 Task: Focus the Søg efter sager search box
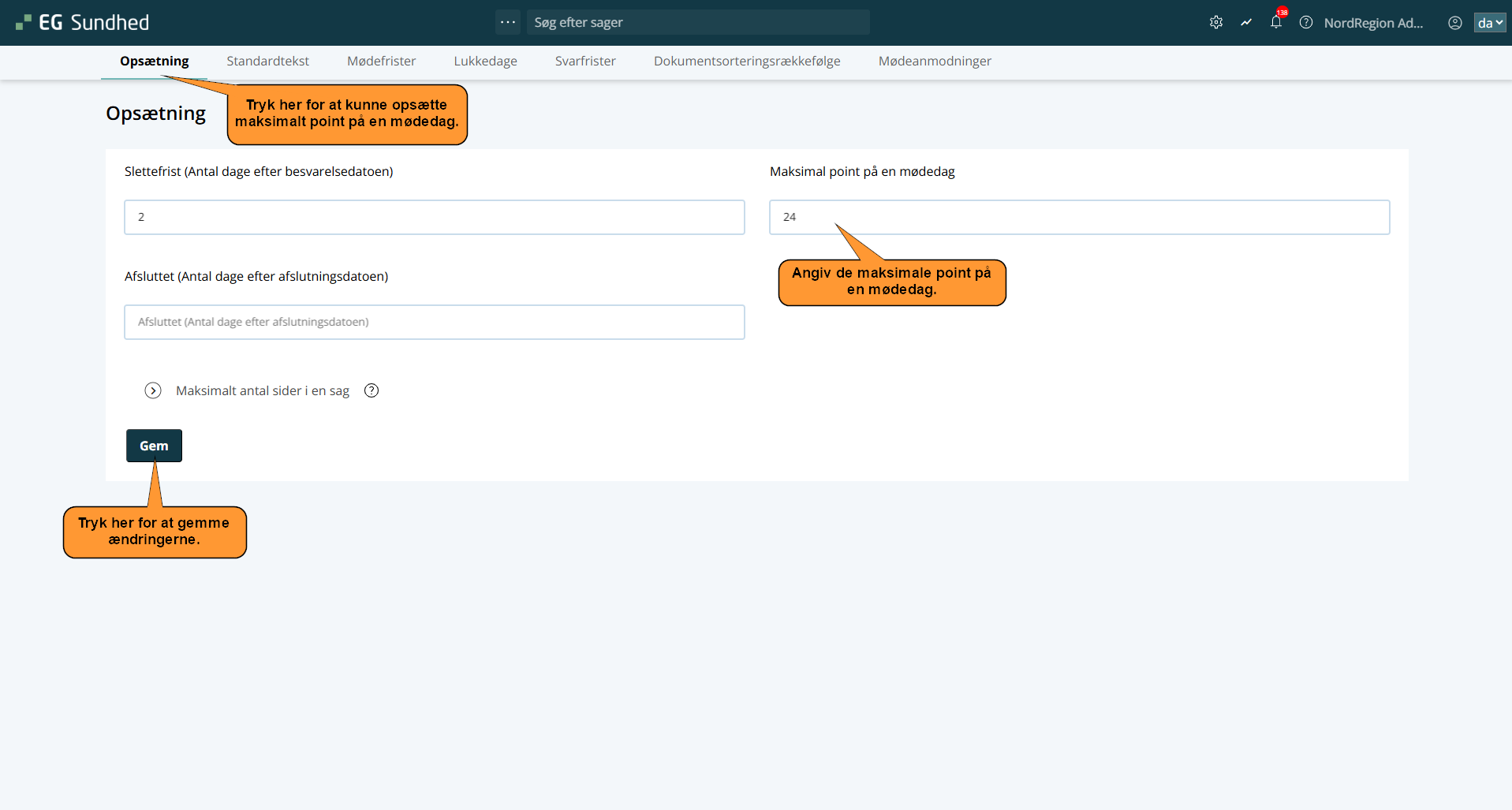coord(698,22)
